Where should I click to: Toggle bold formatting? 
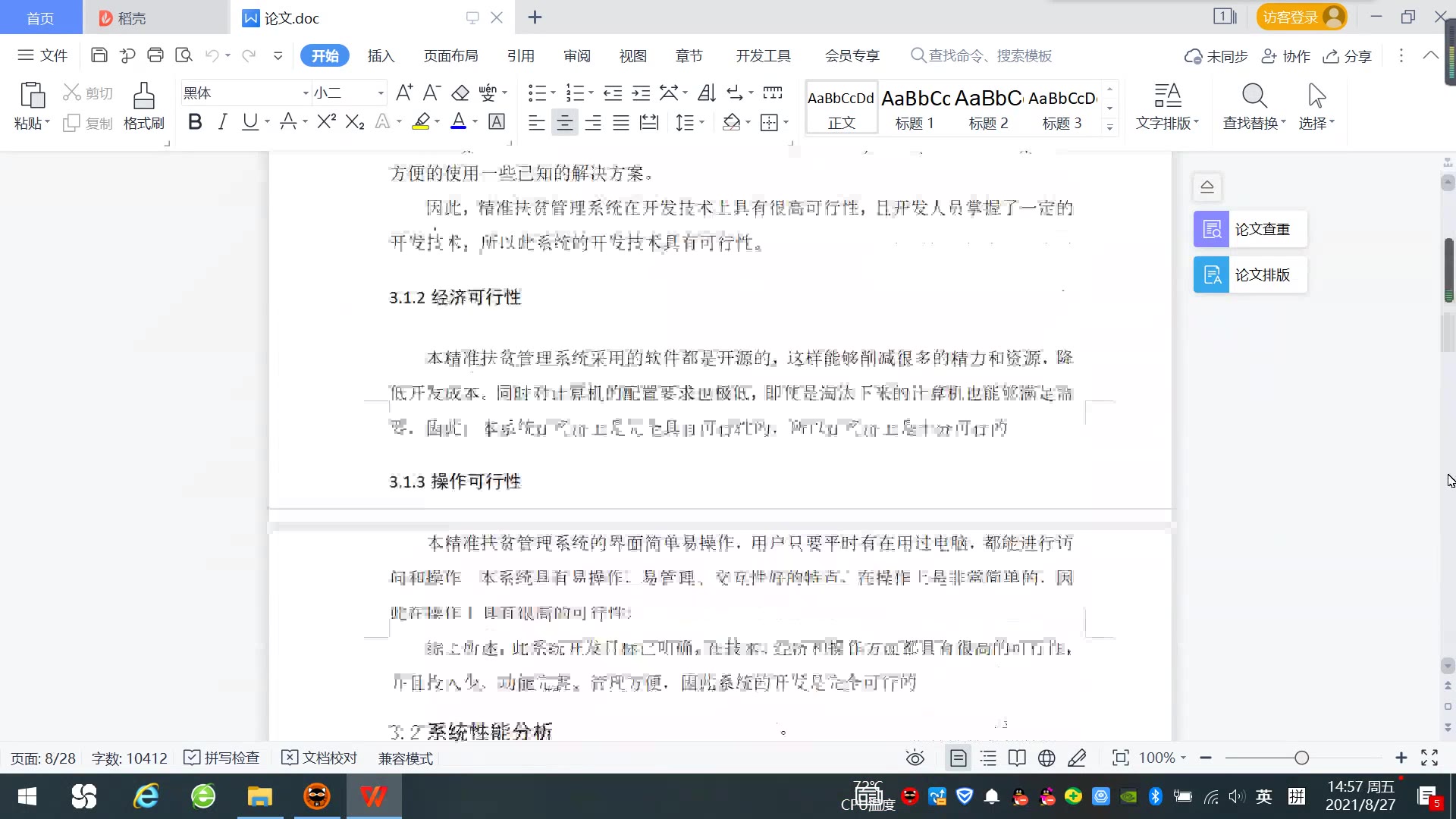[x=195, y=122]
